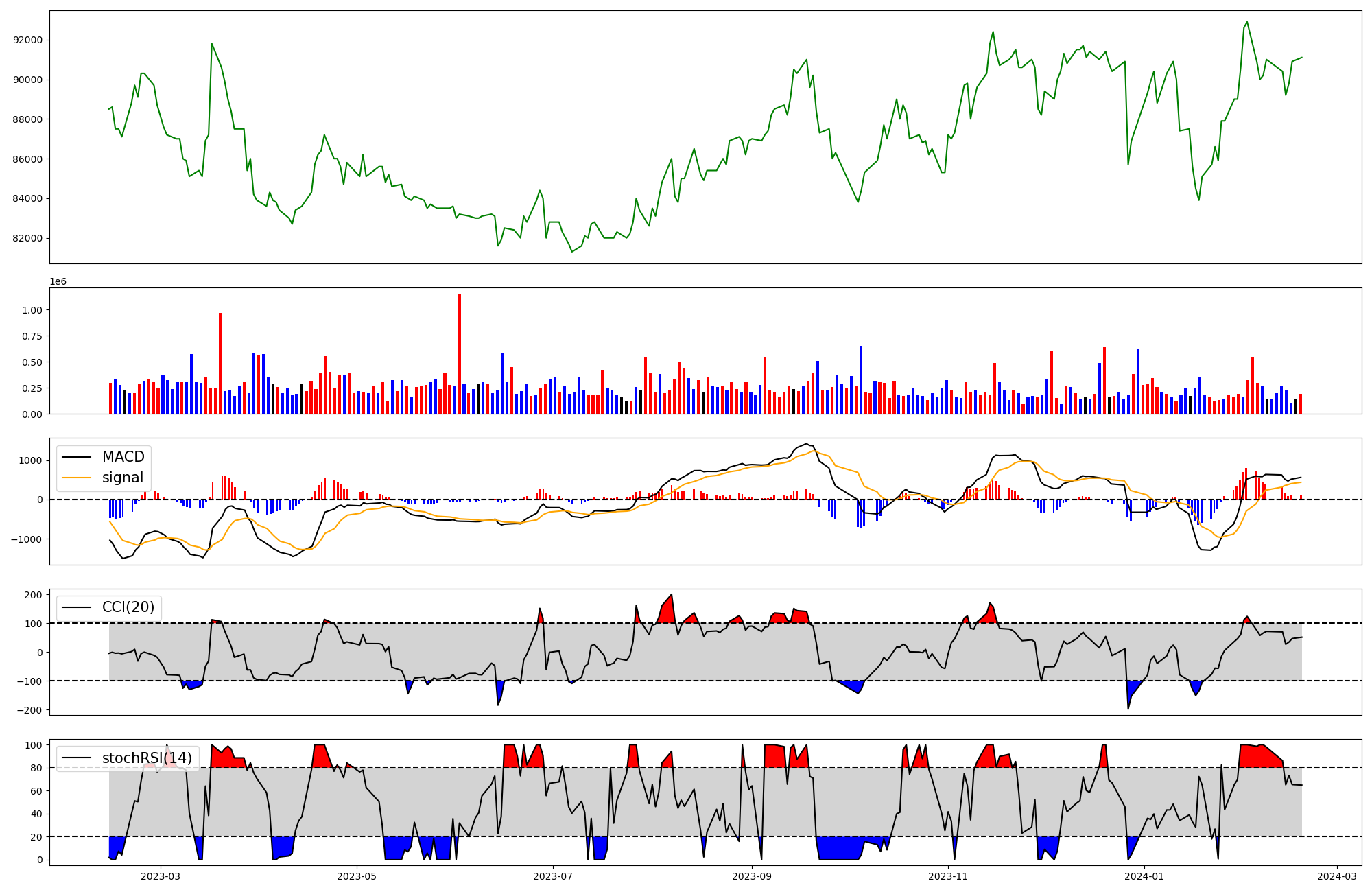Viewport: 1372px width, 892px height.
Task: Click the 2023-11 x-axis date label
Action: 947,876
